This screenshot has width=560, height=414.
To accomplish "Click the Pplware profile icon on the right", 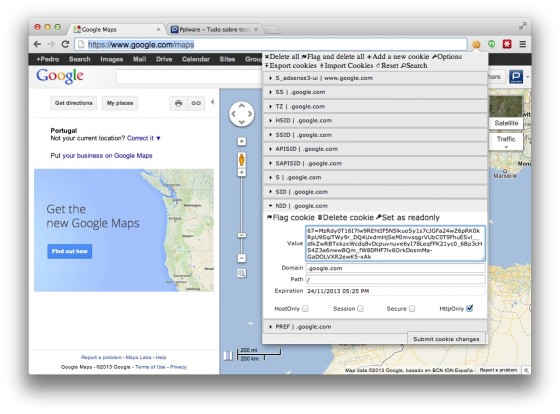I will point(516,76).
